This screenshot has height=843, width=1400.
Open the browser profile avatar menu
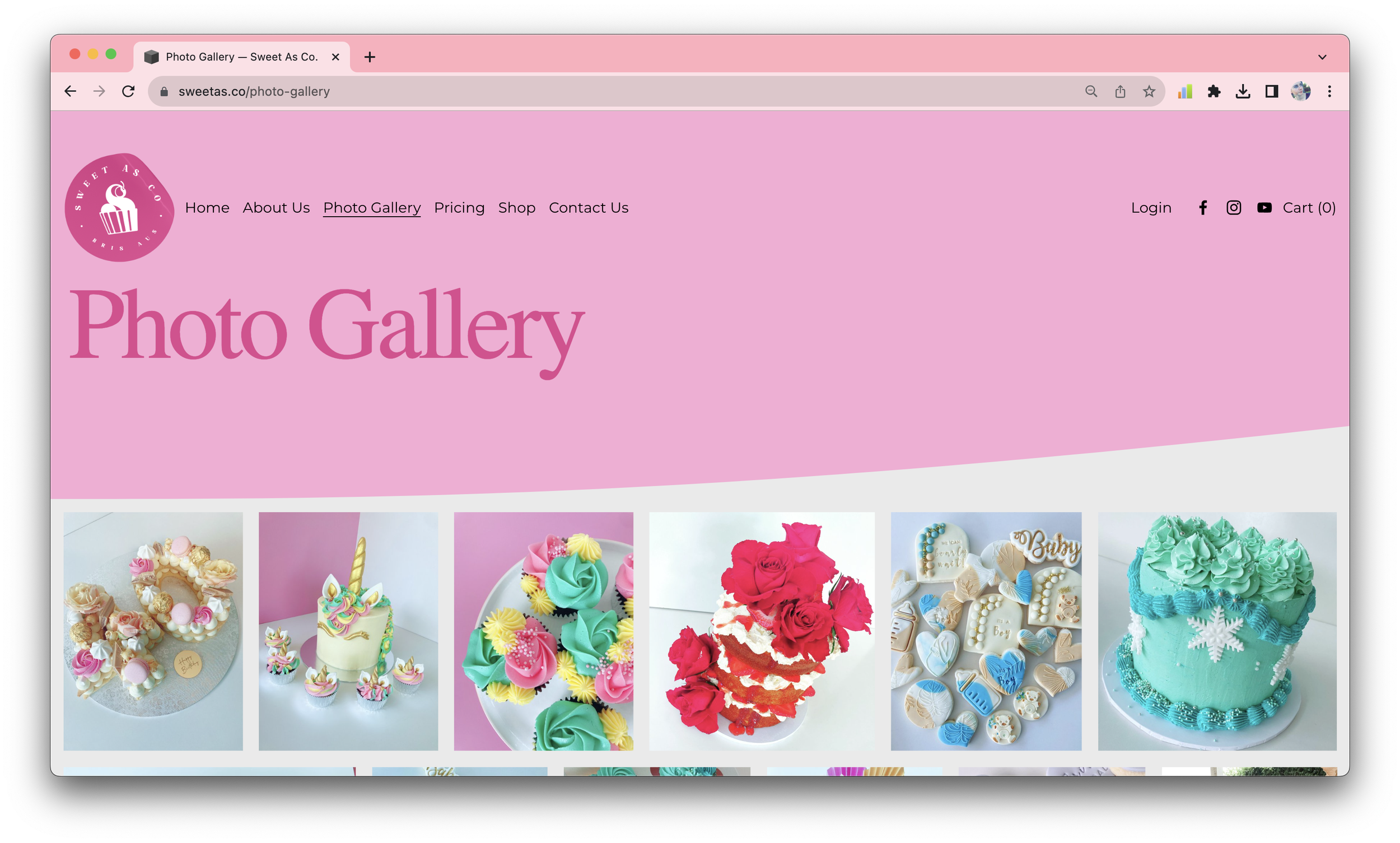coord(1300,90)
